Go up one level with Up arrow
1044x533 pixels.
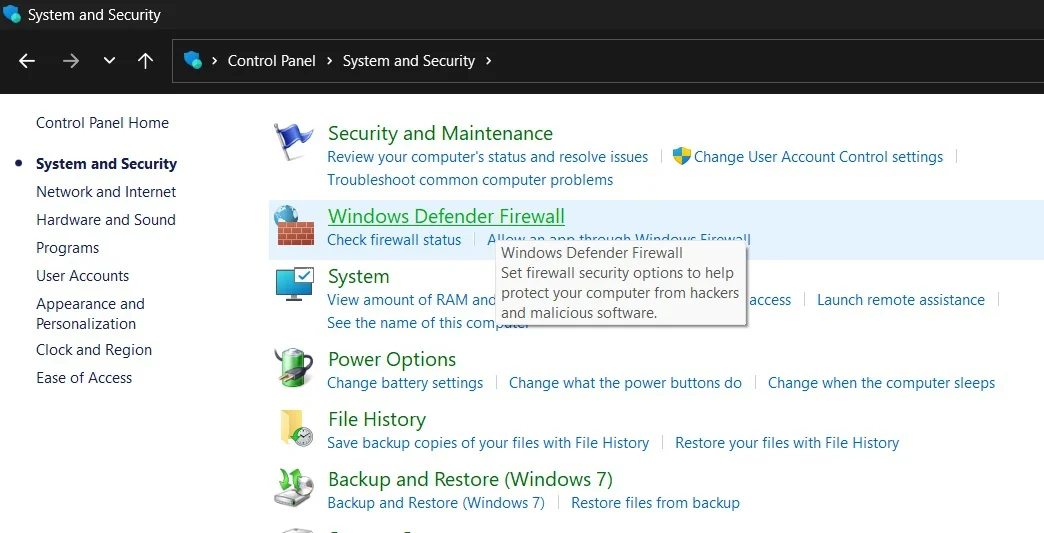(145, 61)
